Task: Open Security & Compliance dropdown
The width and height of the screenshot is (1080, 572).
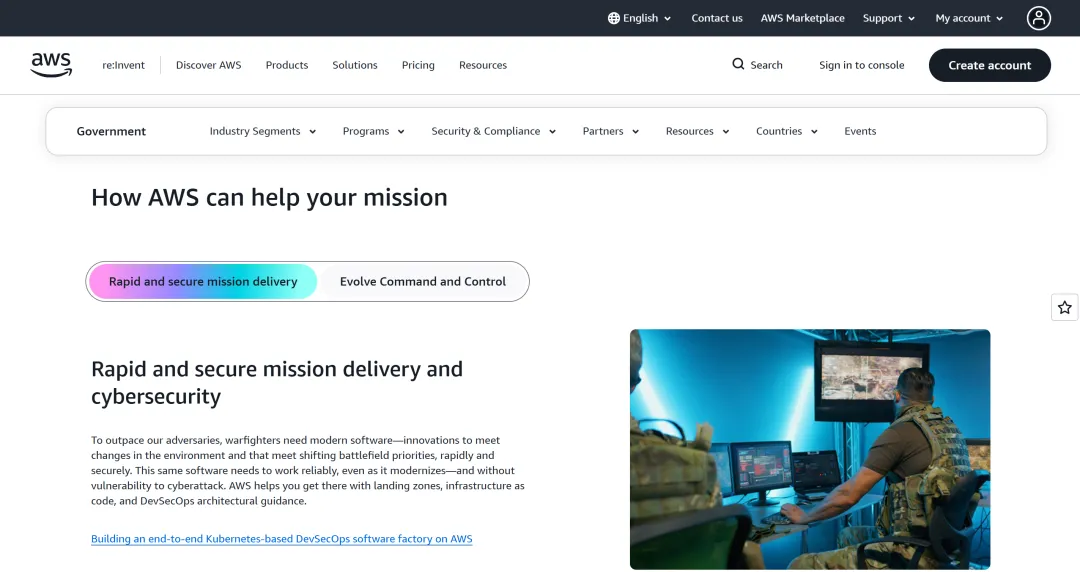Action: click(493, 131)
